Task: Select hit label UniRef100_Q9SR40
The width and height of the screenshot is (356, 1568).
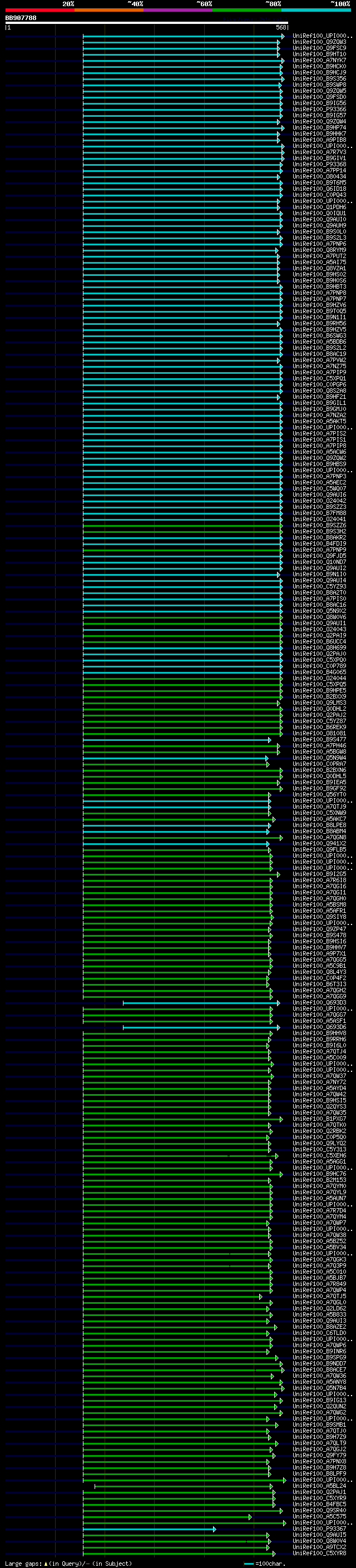Action: tap(319, 1510)
